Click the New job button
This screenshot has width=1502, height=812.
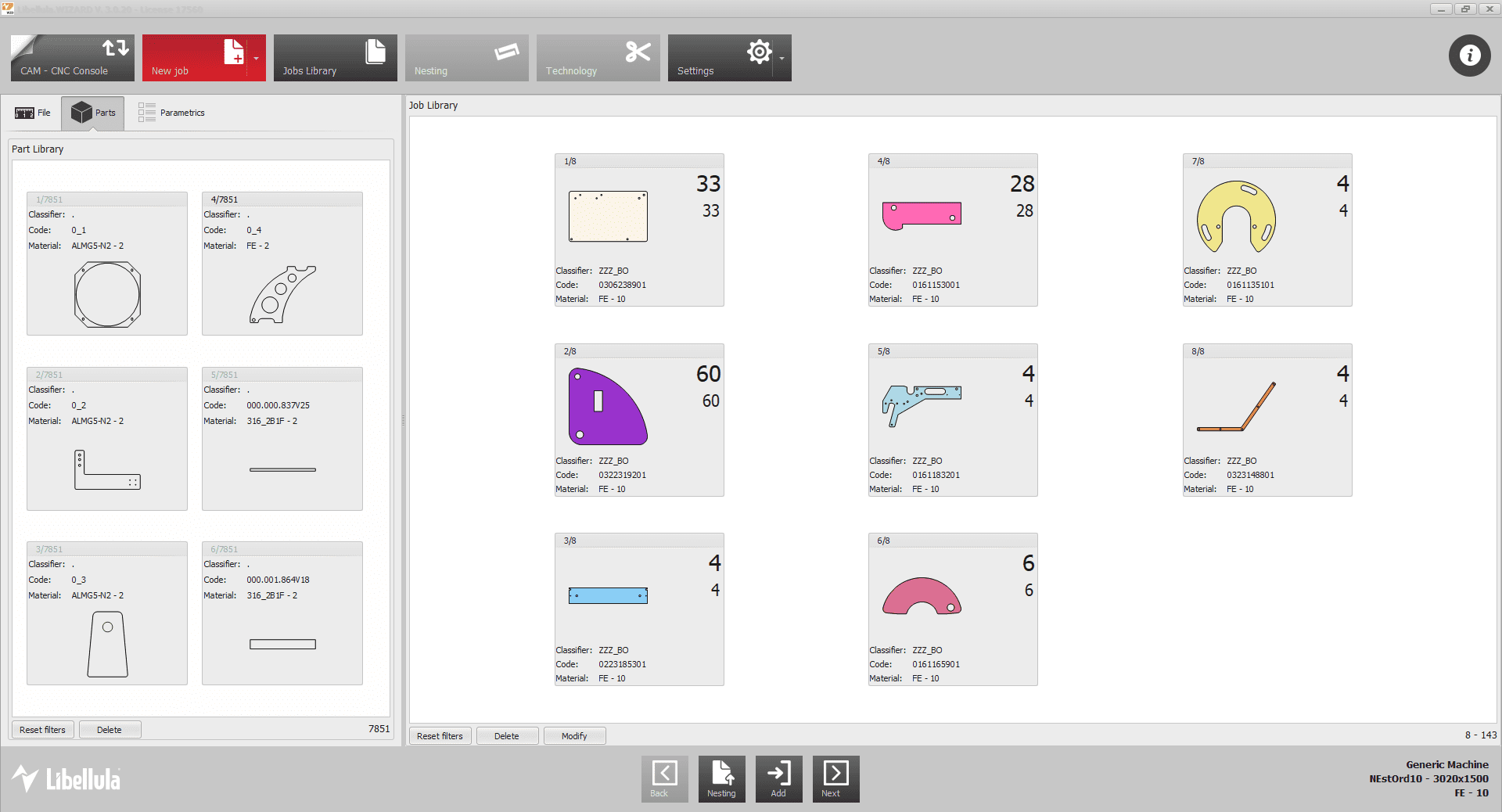click(x=194, y=58)
